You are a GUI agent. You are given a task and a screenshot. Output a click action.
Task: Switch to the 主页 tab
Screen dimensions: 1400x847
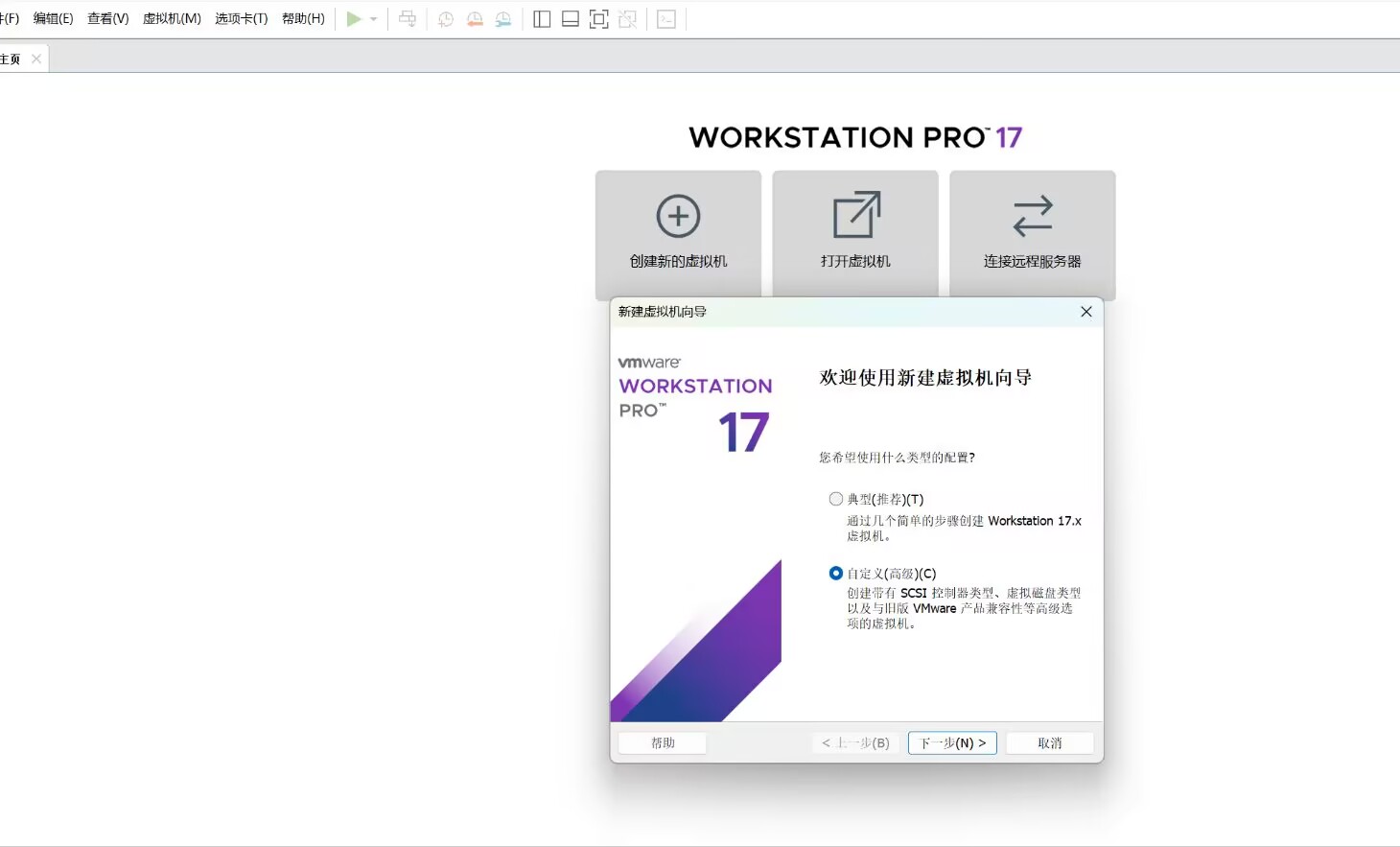click(11, 59)
